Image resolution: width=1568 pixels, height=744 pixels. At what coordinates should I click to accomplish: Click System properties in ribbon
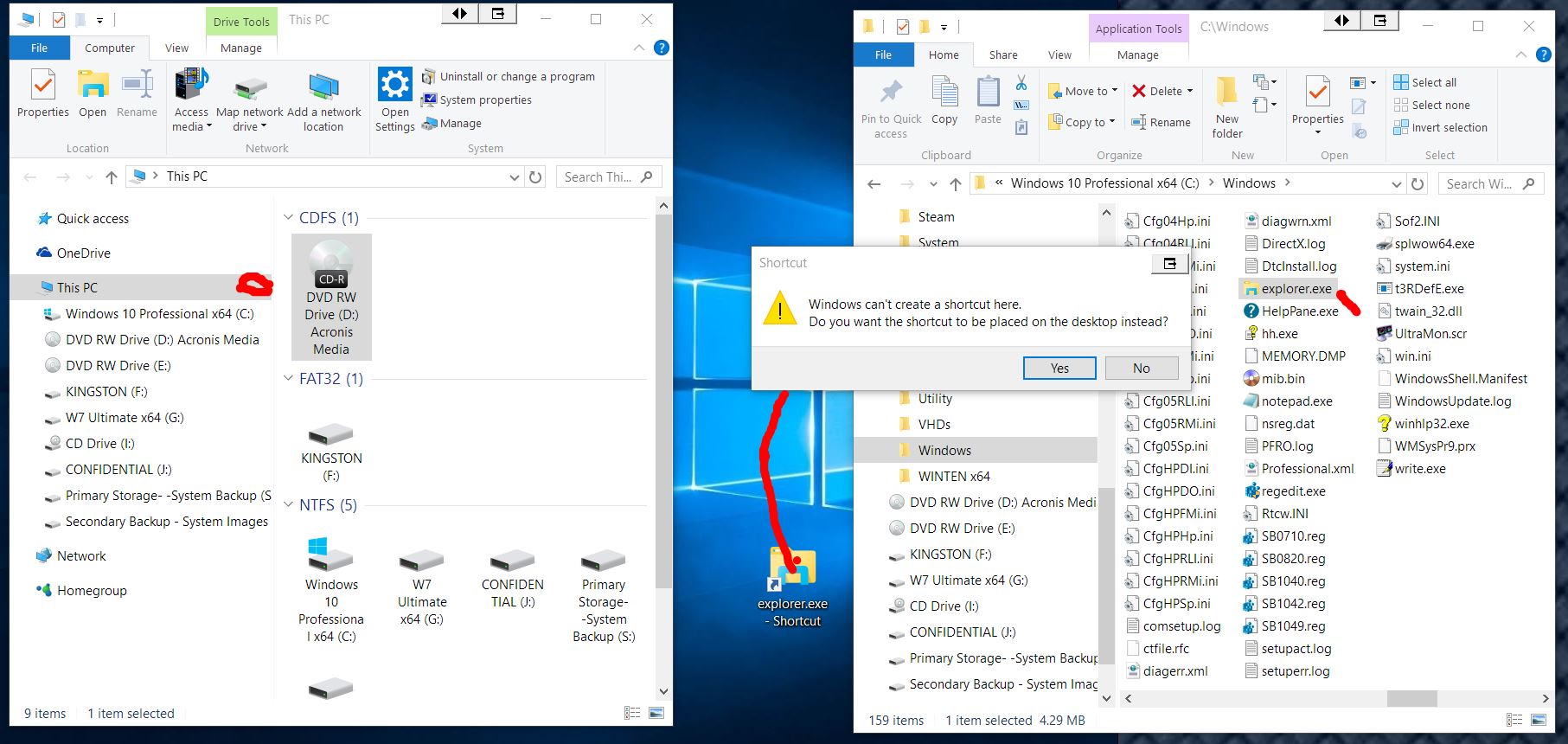tap(476, 99)
